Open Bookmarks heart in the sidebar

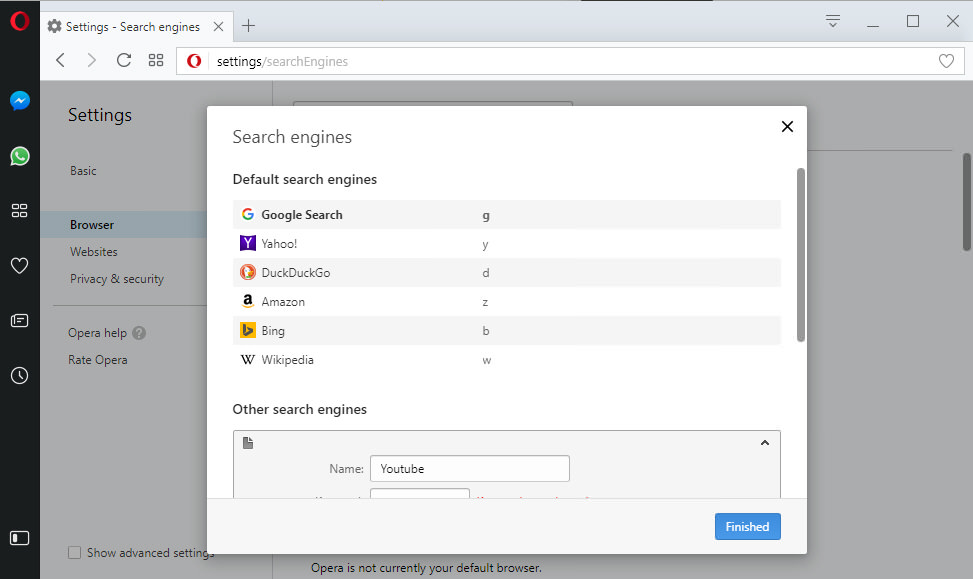pos(20,266)
